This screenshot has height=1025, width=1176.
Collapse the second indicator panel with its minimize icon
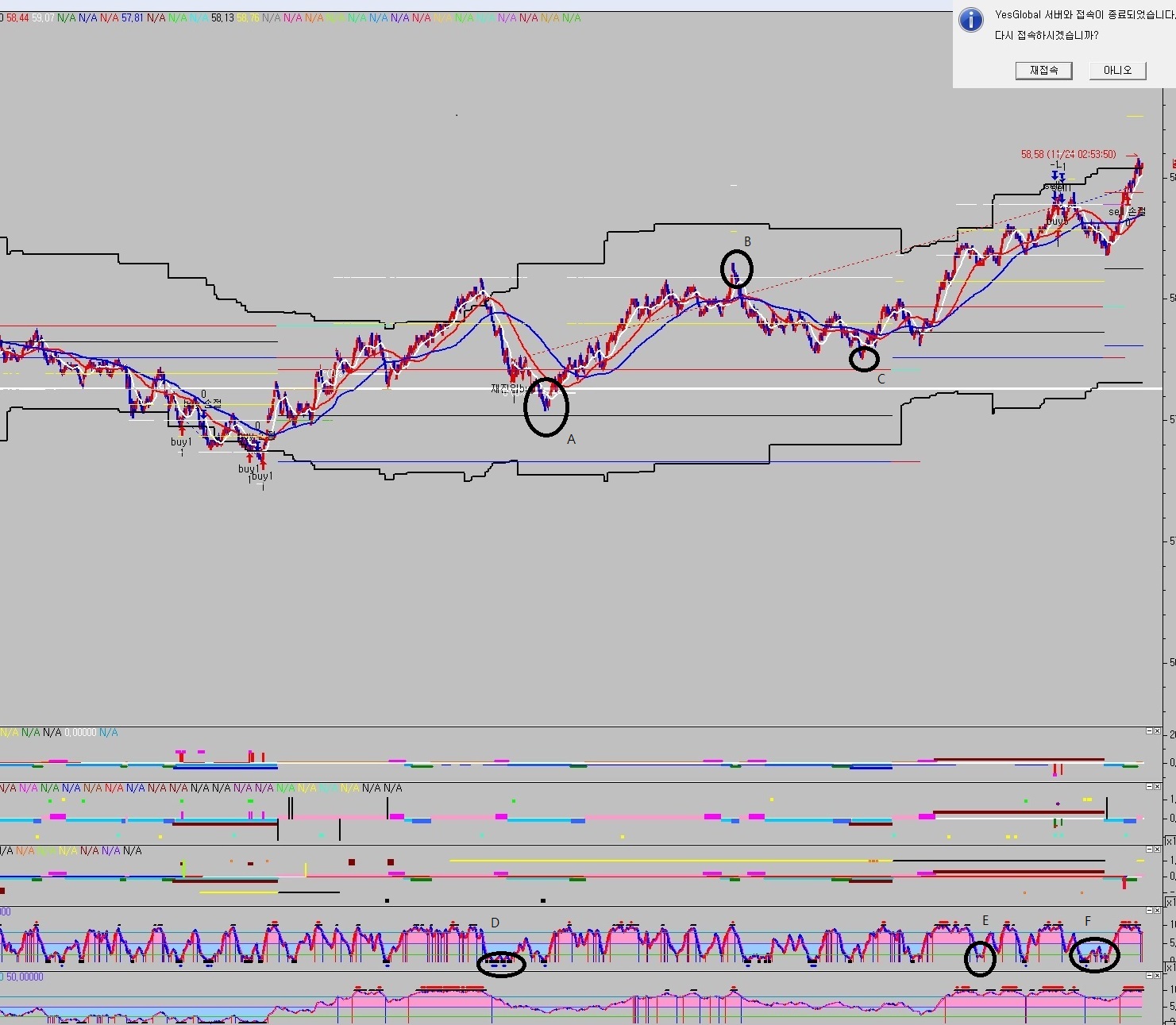coord(1149,786)
